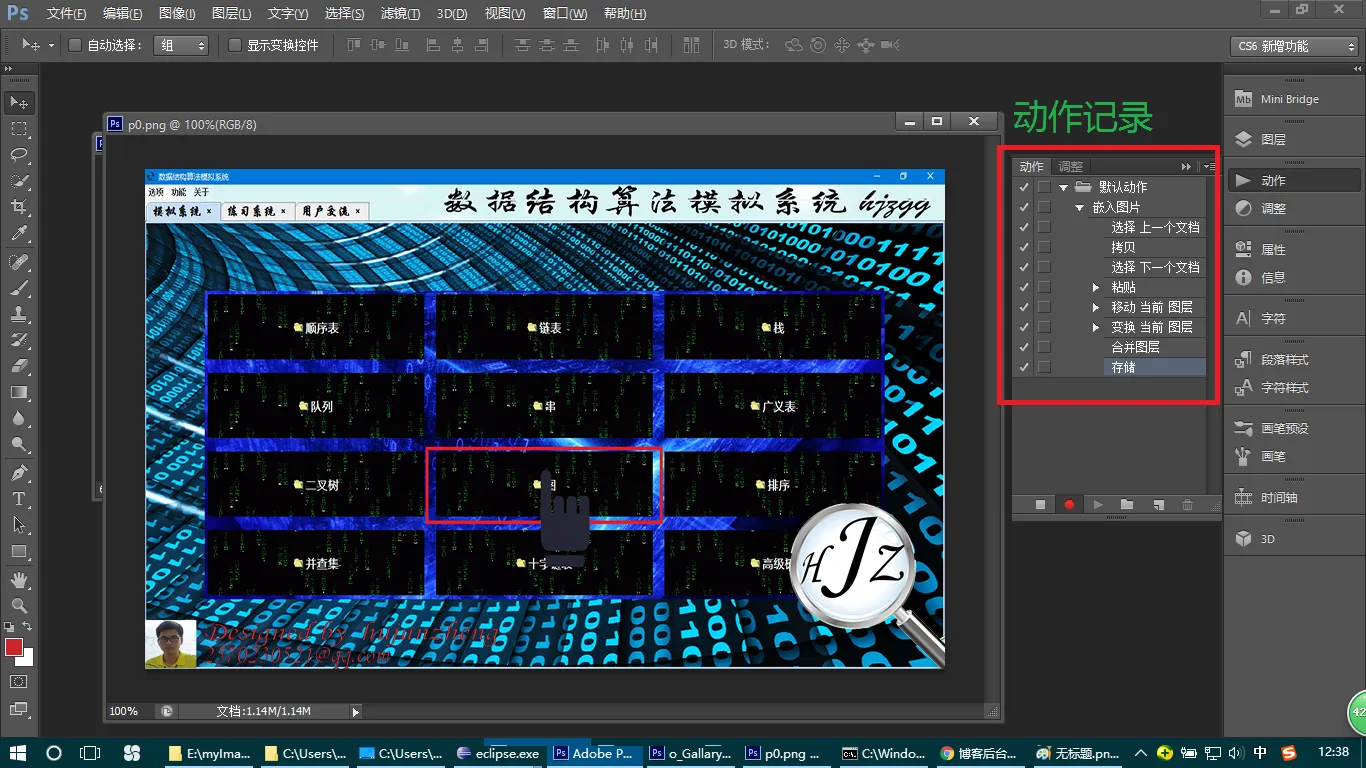This screenshot has width=1366, height=768.
Task: Collapse the 默认动作 action set
Action: click(1064, 187)
